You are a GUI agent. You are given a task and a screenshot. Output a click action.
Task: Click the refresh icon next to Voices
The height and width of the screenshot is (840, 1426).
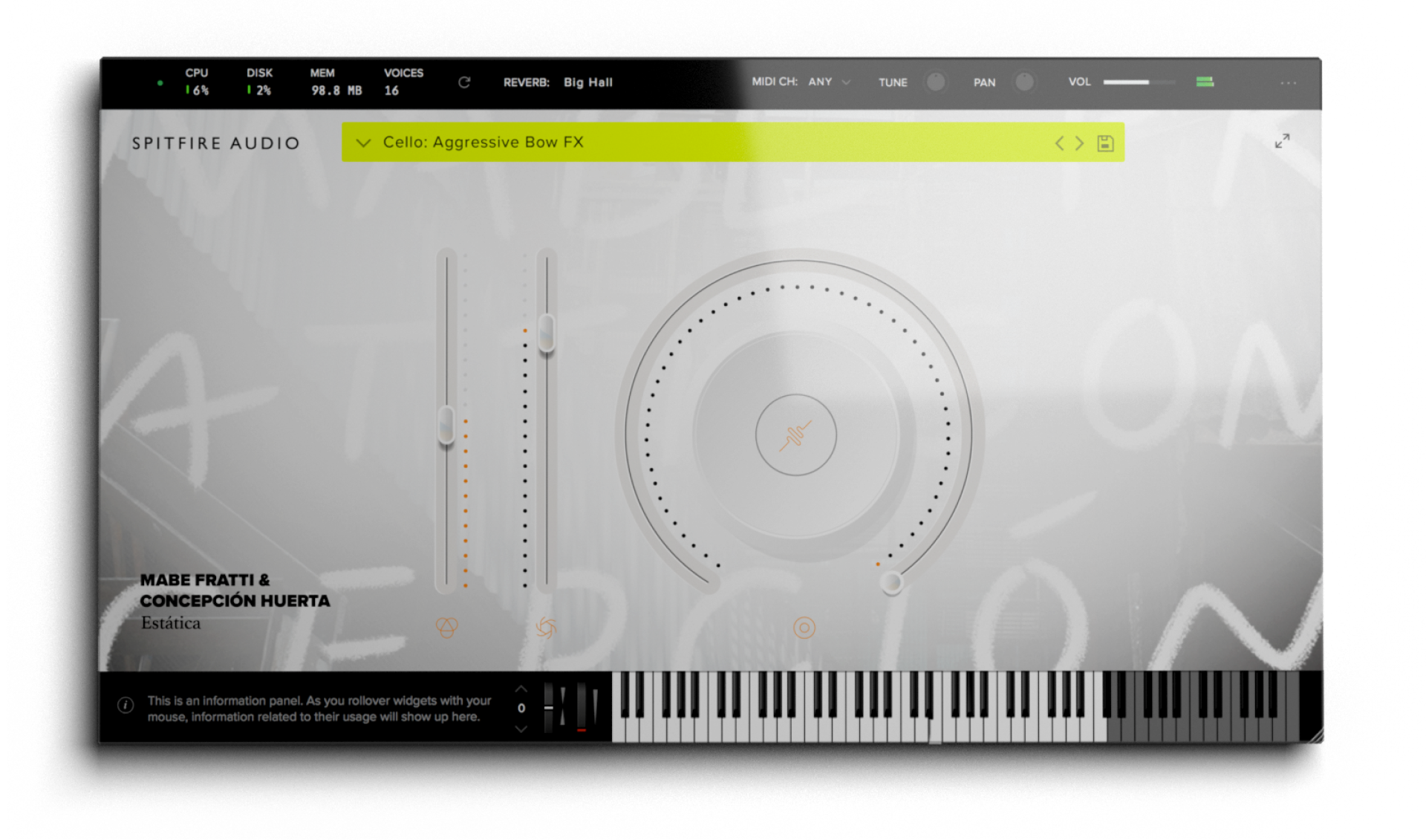click(x=464, y=82)
